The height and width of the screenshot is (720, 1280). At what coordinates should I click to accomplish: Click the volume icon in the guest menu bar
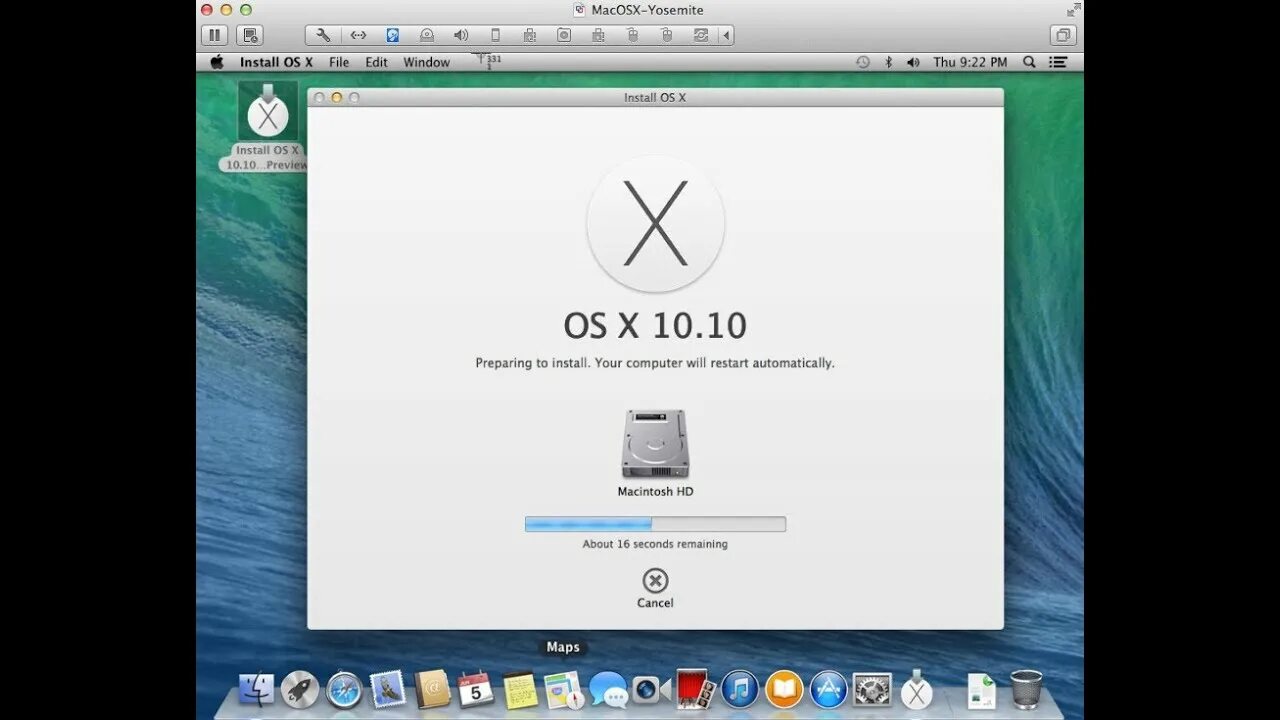(x=913, y=62)
